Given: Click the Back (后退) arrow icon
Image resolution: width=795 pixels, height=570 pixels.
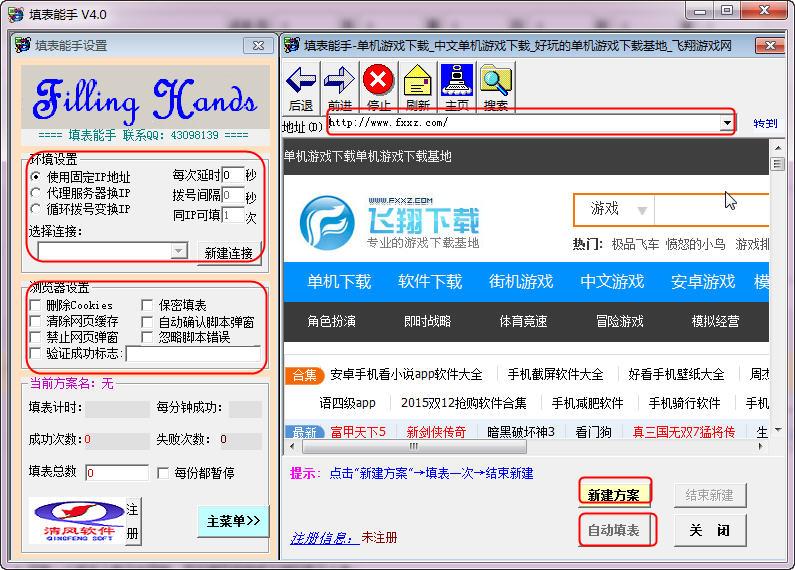Looking at the screenshot, I should [x=301, y=81].
